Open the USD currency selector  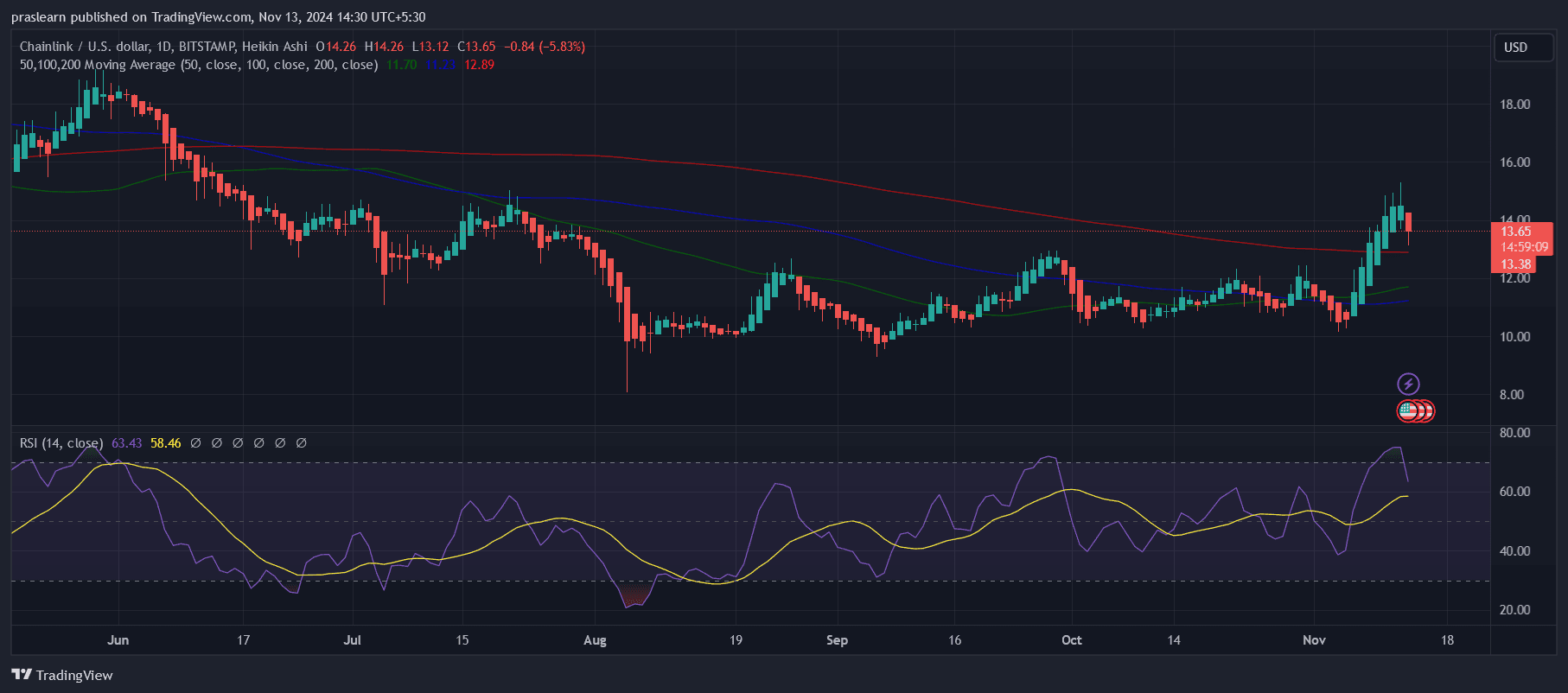coord(1515,48)
